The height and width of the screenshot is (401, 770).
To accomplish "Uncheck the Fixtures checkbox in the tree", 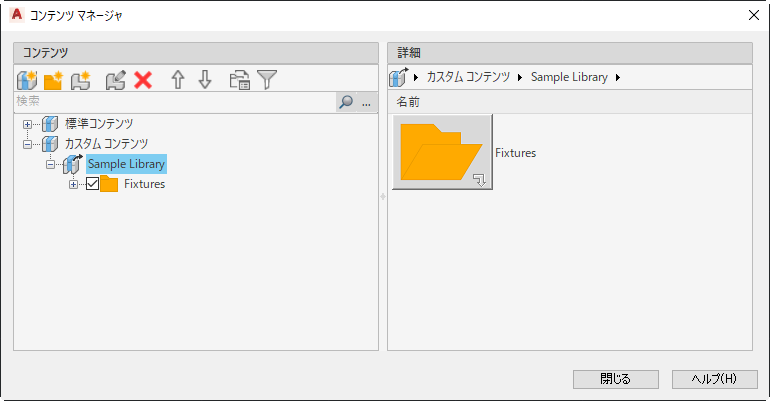I will 93,184.
